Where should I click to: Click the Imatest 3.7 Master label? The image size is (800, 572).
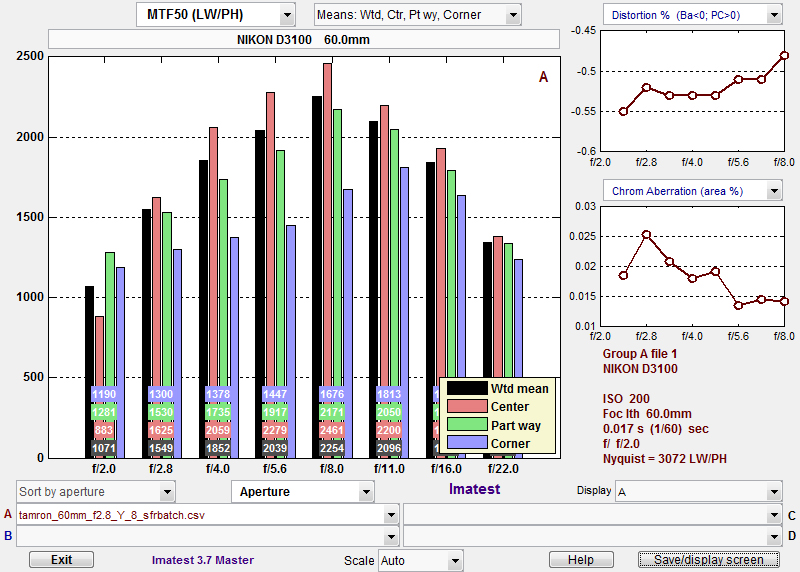click(203, 560)
